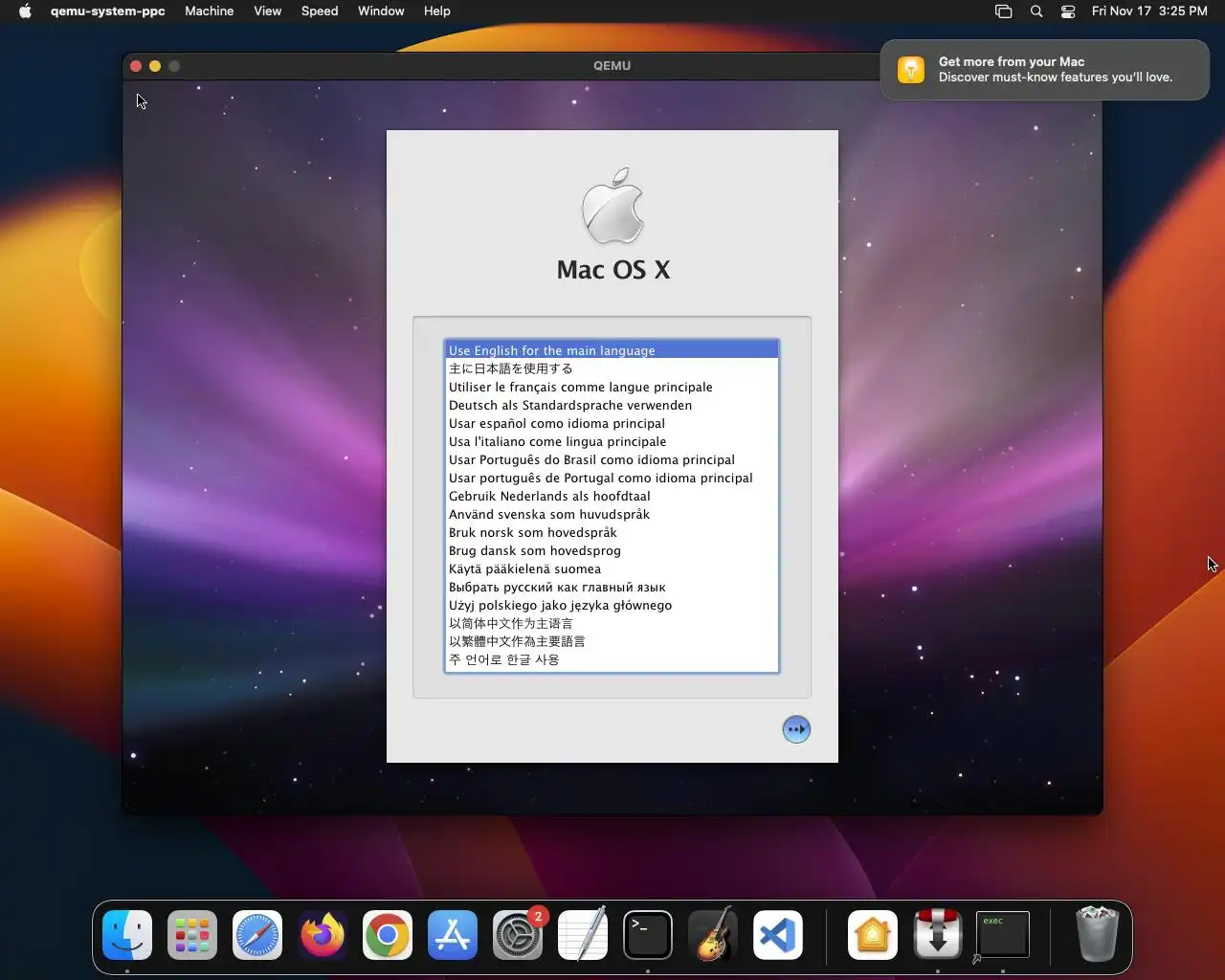The image size is (1225, 980).
Task: Open the Machine menu
Action: [210, 11]
